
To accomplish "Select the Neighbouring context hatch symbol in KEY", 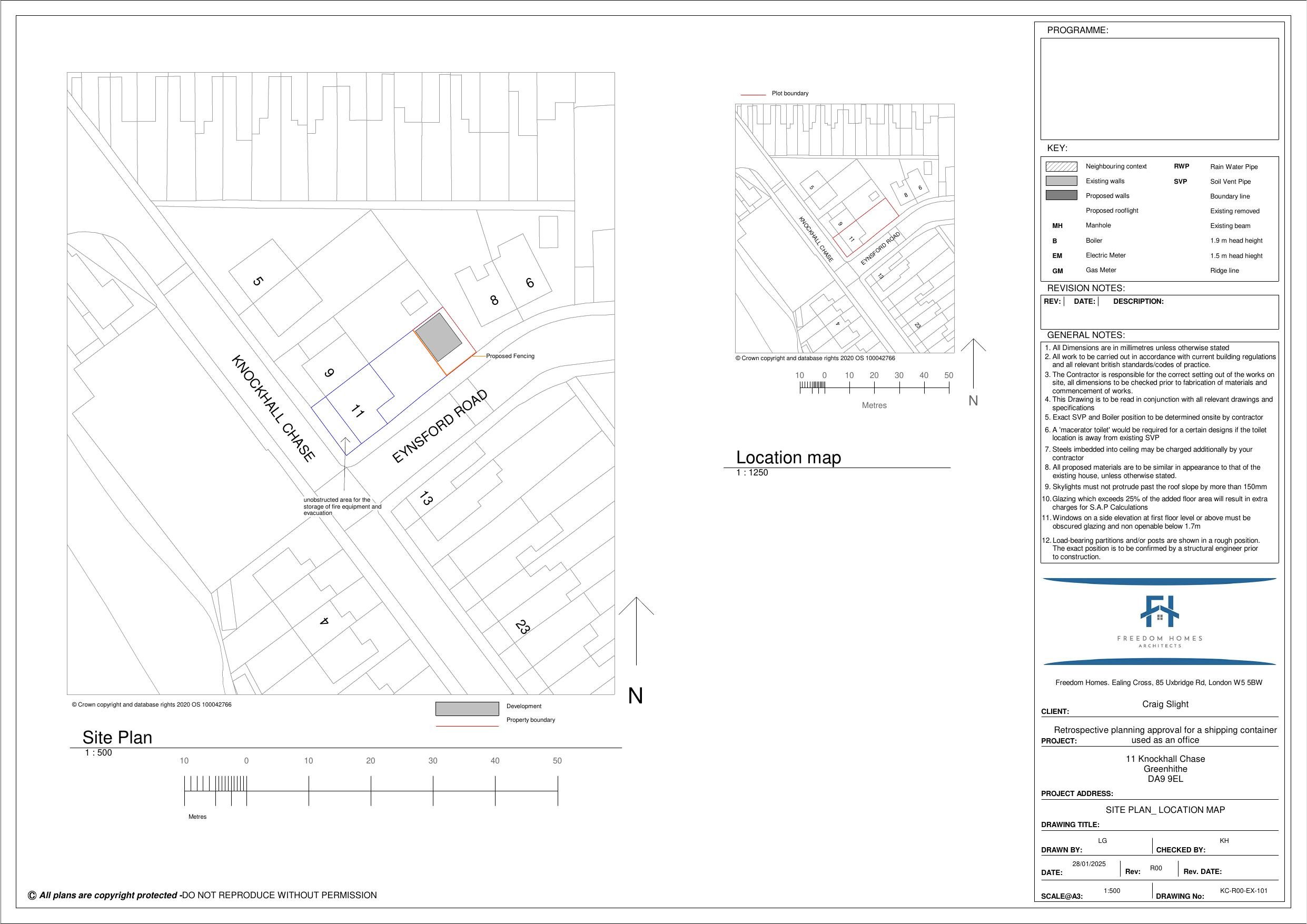I will [x=1063, y=166].
